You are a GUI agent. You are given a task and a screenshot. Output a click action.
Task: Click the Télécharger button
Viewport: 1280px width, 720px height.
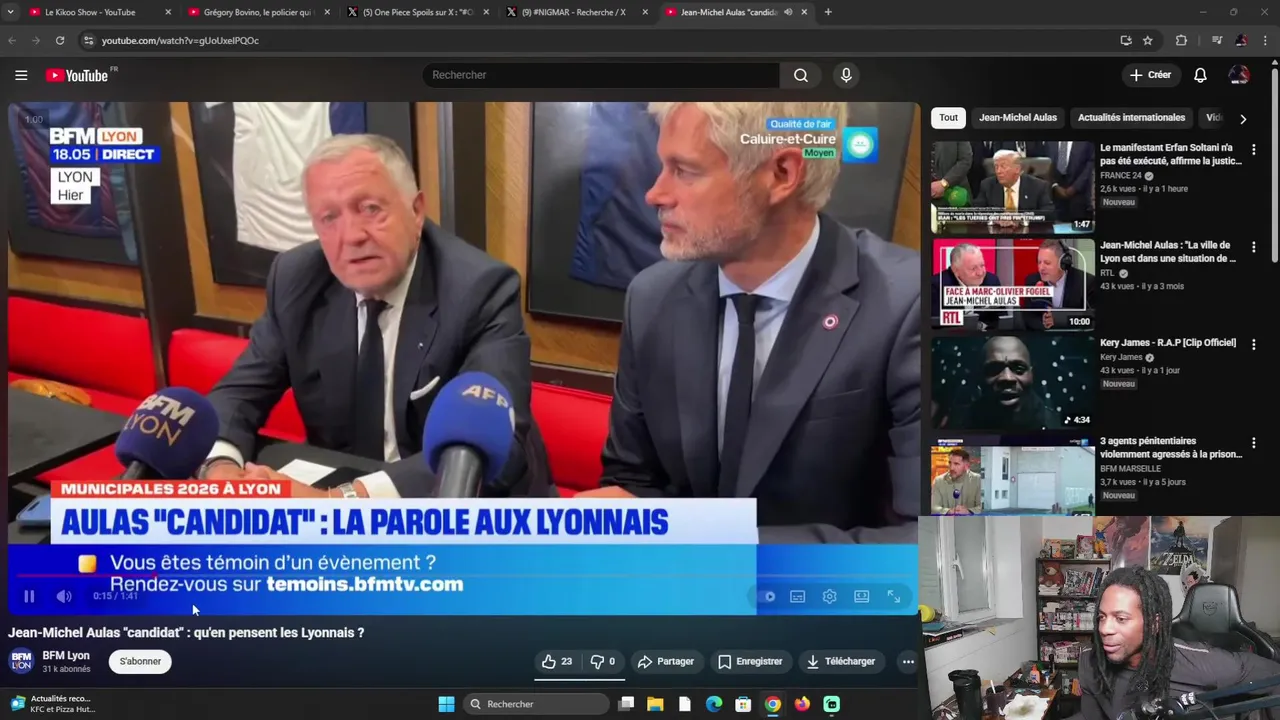(841, 661)
